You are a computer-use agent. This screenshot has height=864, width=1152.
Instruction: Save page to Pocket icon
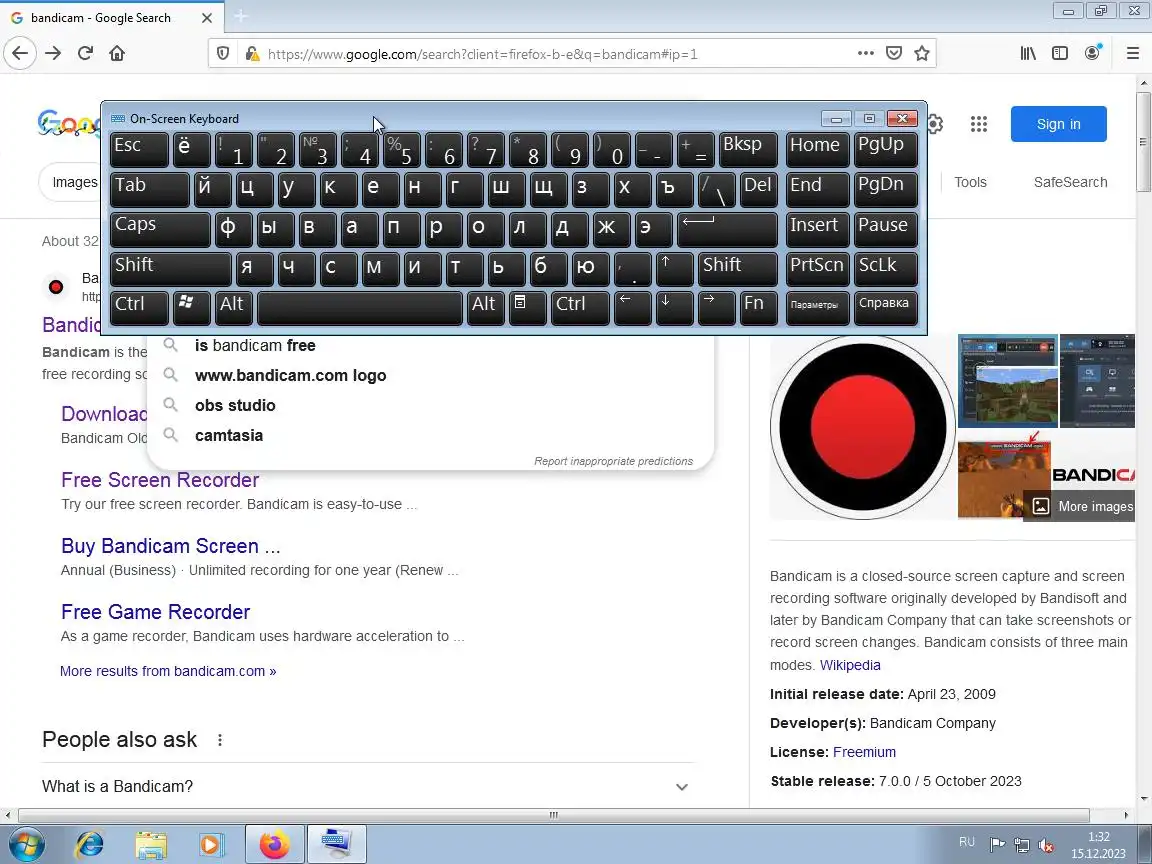893,53
